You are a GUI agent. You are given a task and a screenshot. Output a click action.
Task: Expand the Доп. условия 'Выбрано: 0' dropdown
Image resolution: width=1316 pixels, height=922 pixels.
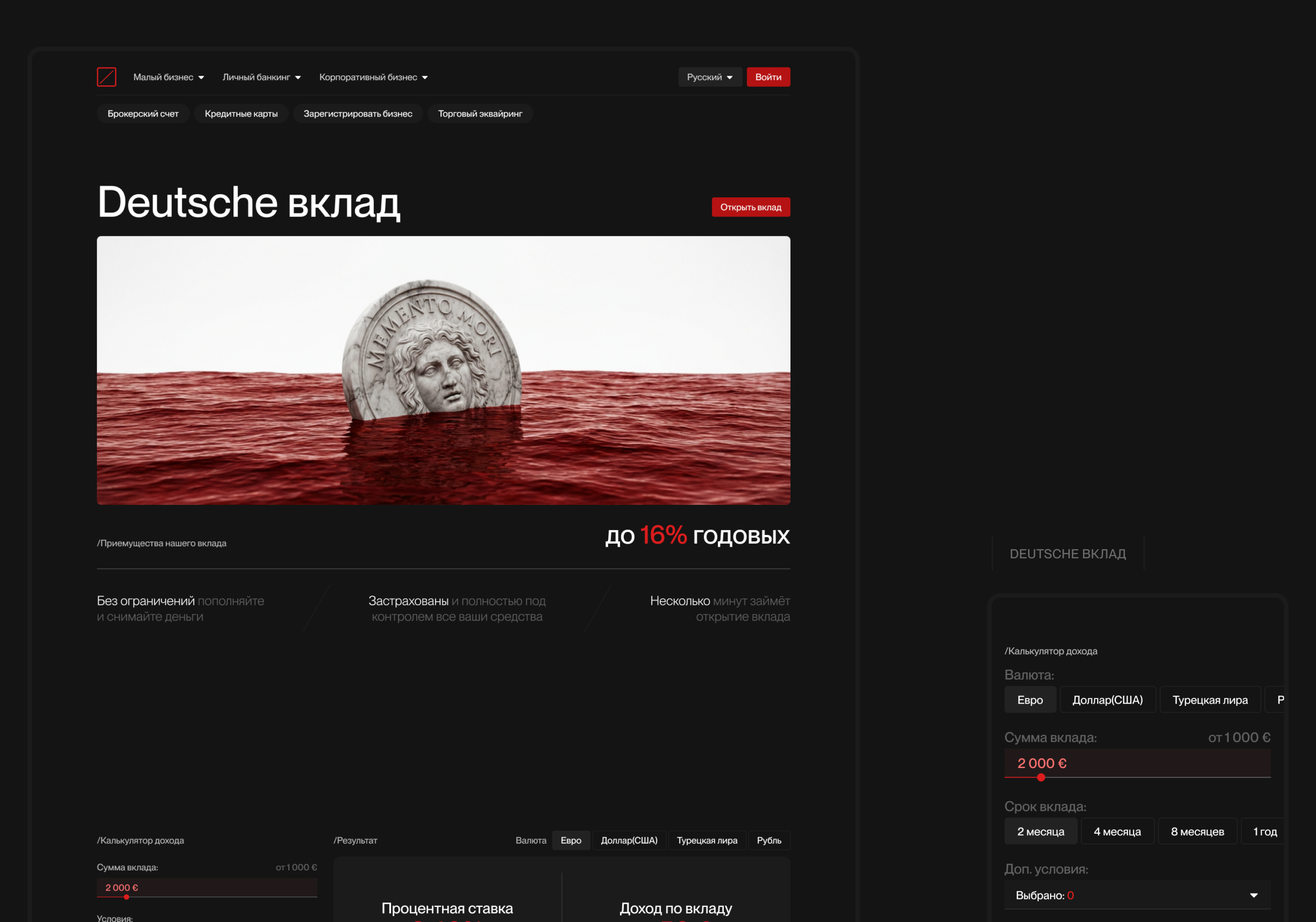point(1137,895)
